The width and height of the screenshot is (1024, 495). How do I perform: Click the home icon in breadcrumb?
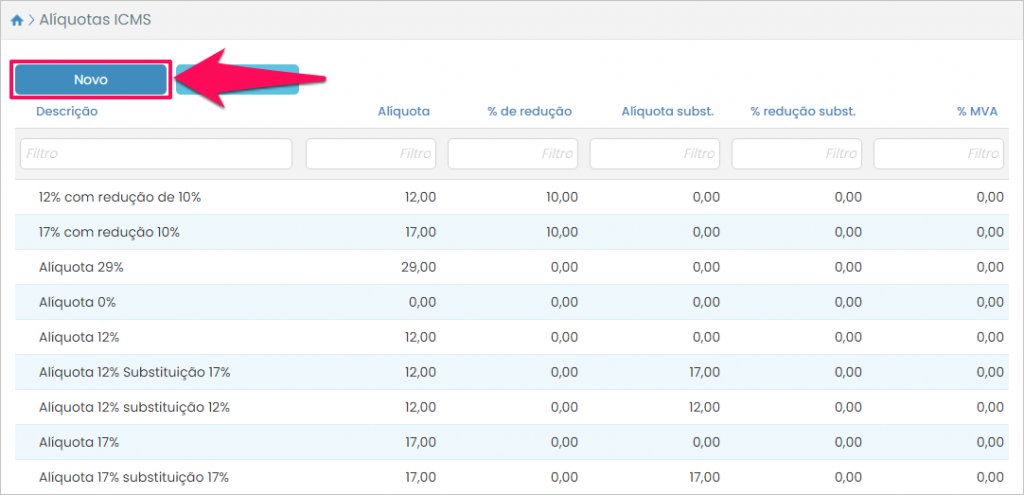coord(17,20)
